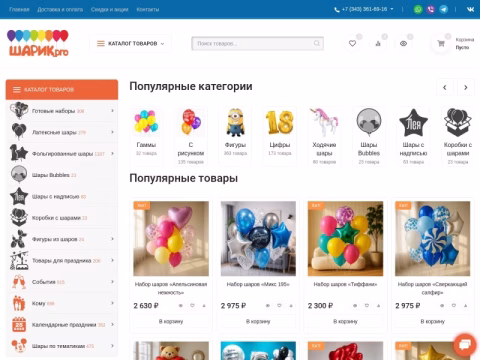Image resolution: width=480 pixels, height=360 pixels.
Task: Open Главная in the top menu
Action: [19, 9]
